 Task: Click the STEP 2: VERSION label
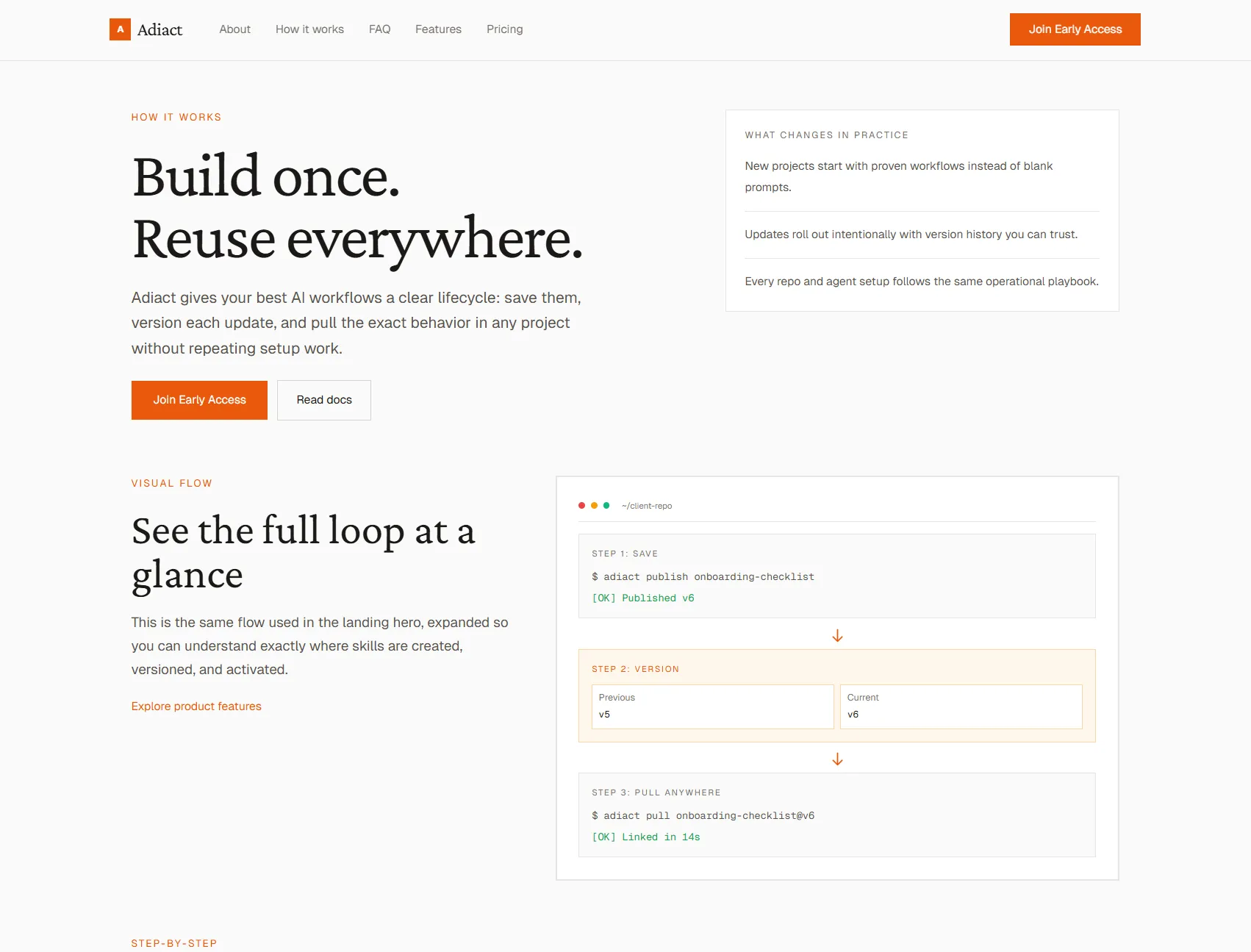(x=635, y=669)
